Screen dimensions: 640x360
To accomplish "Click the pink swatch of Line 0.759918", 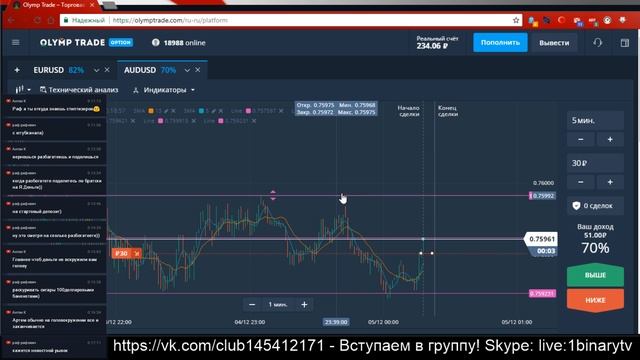I will coord(160,121).
